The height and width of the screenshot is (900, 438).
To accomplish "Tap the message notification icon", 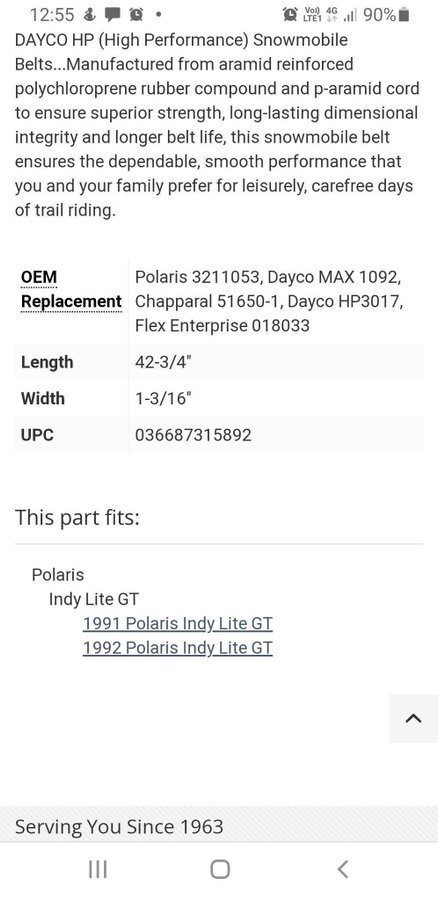I will pos(112,14).
